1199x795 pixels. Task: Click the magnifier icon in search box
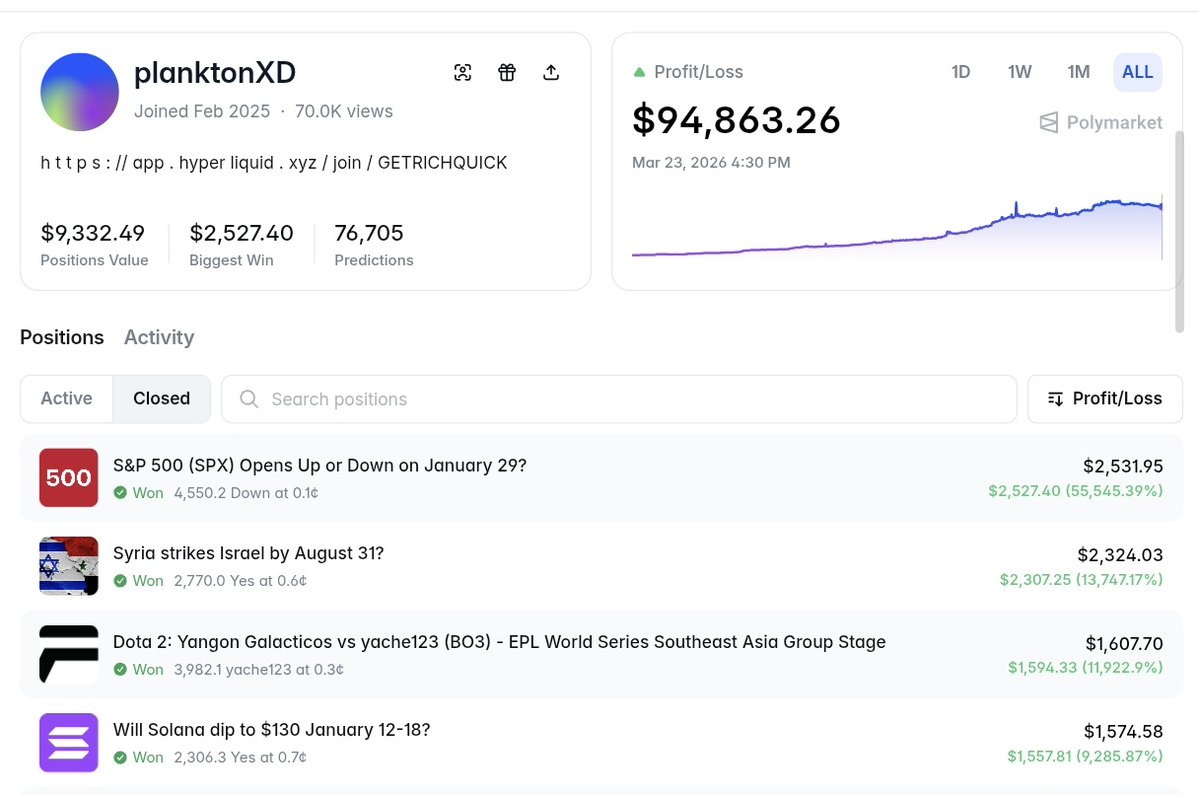pyautogui.click(x=249, y=399)
